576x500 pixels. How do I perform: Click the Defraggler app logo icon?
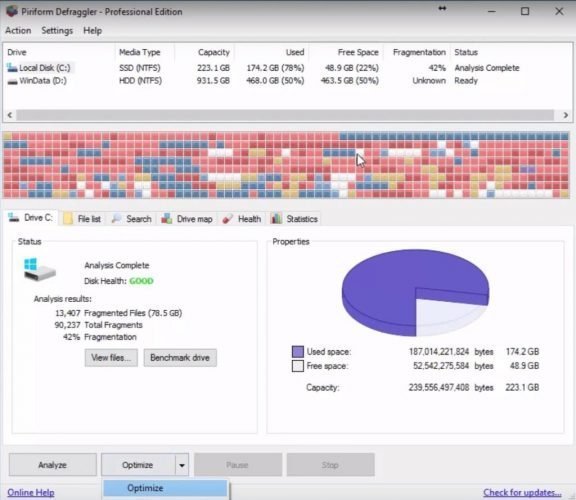(x=12, y=11)
